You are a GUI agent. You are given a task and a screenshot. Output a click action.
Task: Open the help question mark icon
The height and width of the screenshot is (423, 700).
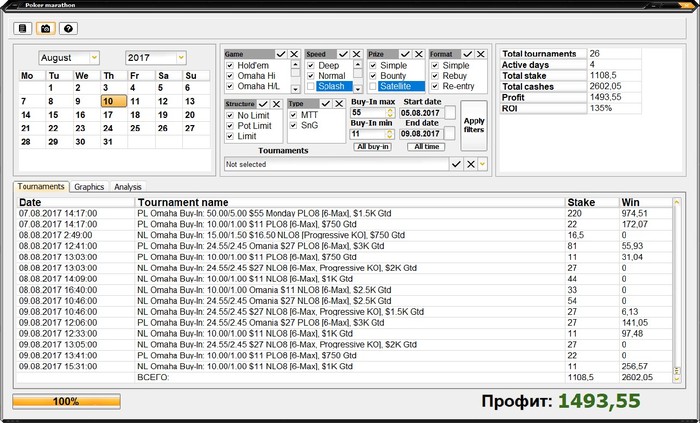[x=68, y=29]
